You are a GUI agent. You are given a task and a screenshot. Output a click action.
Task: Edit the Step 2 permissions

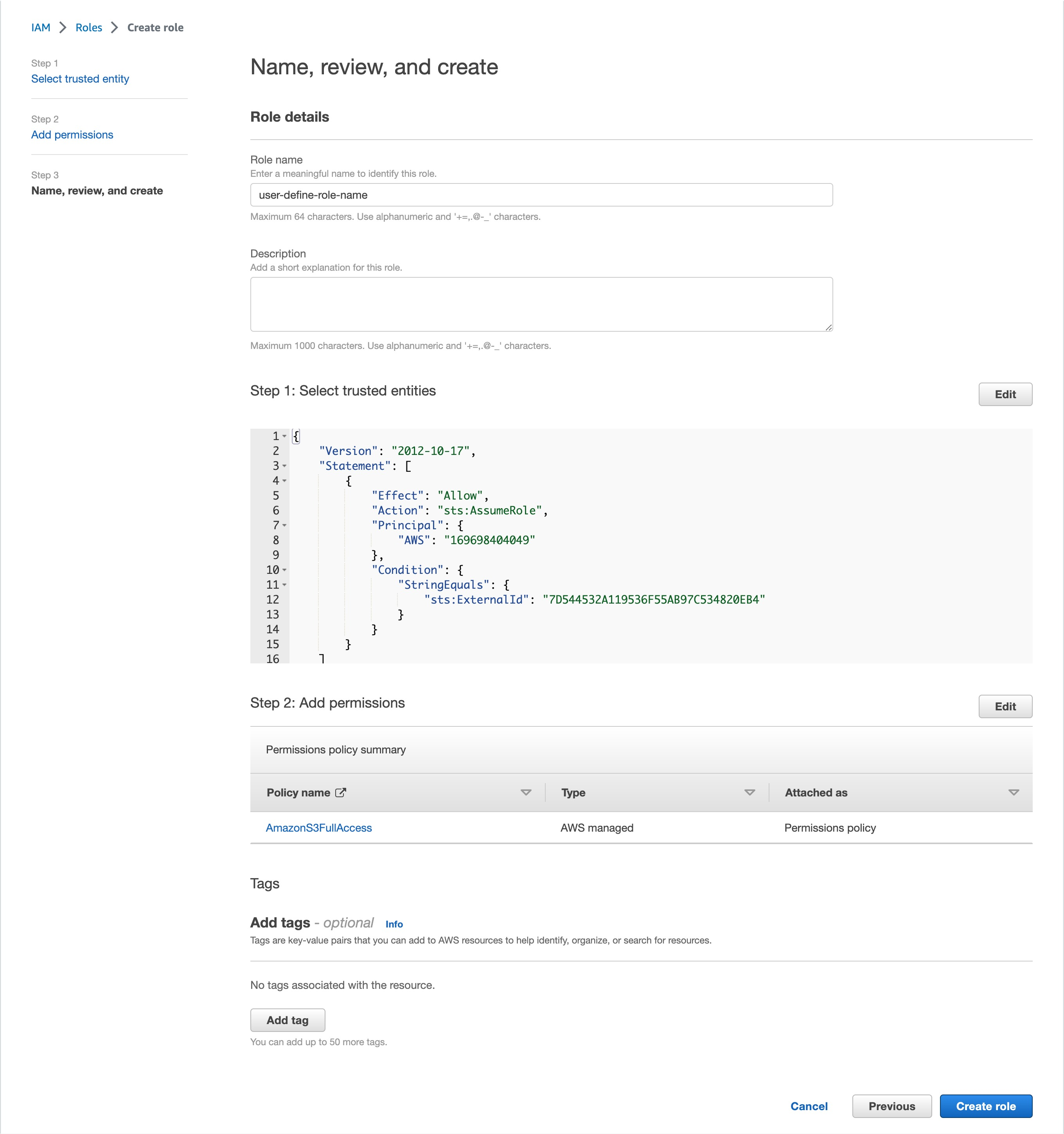[1005, 706]
